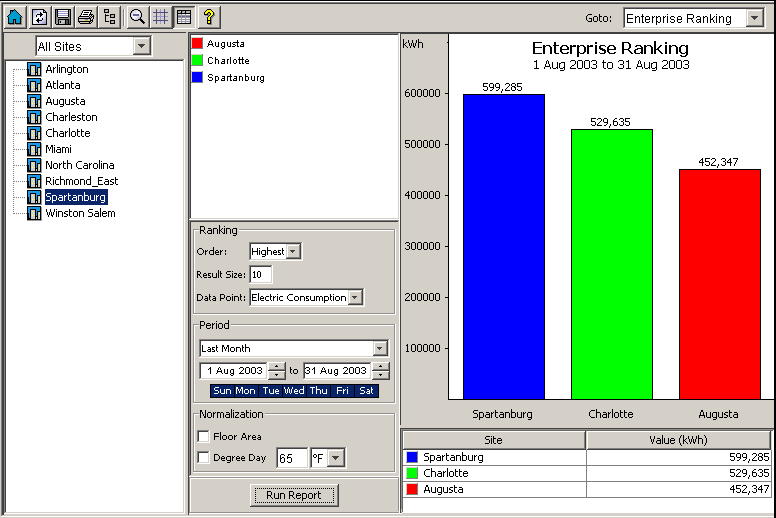Click the Result Size input field
The width and height of the screenshot is (776, 518).
(x=261, y=275)
